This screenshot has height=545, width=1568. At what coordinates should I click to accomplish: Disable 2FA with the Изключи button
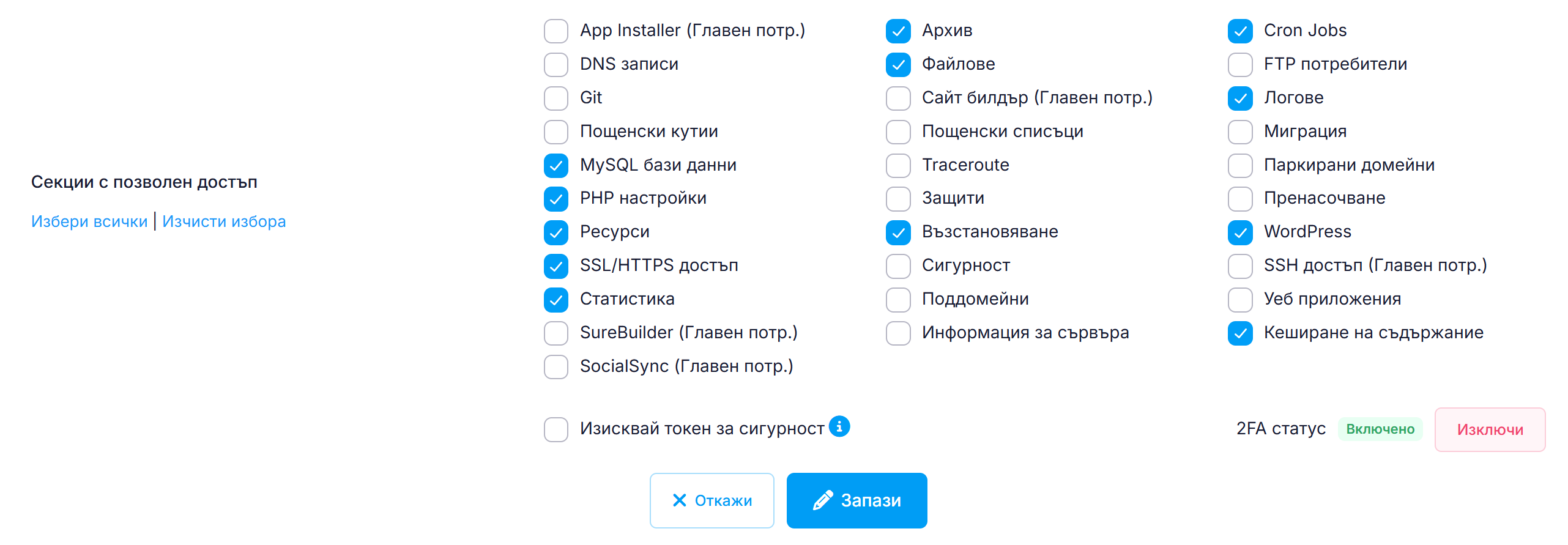click(1490, 429)
